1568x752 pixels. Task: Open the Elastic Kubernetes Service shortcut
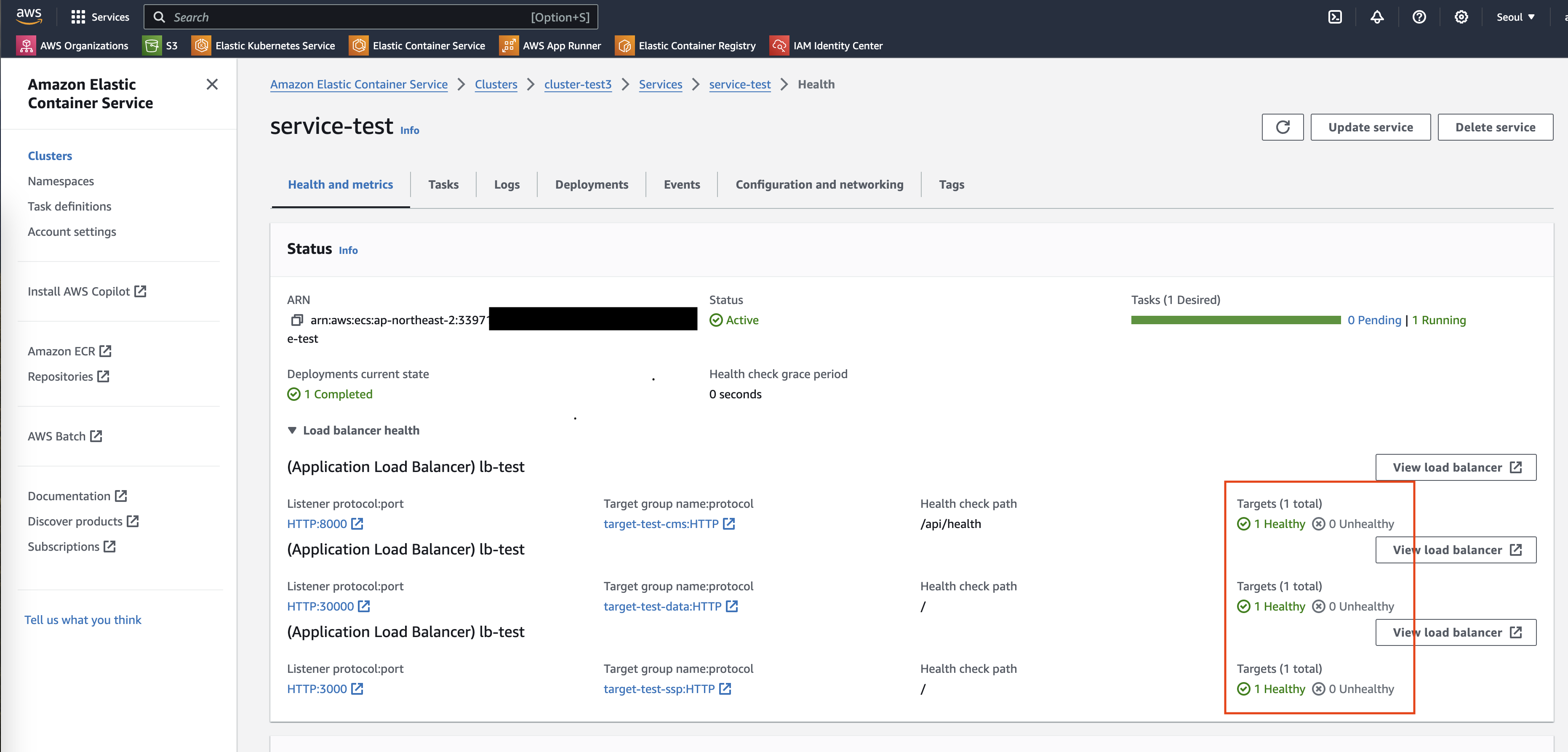pyautogui.click(x=264, y=45)
